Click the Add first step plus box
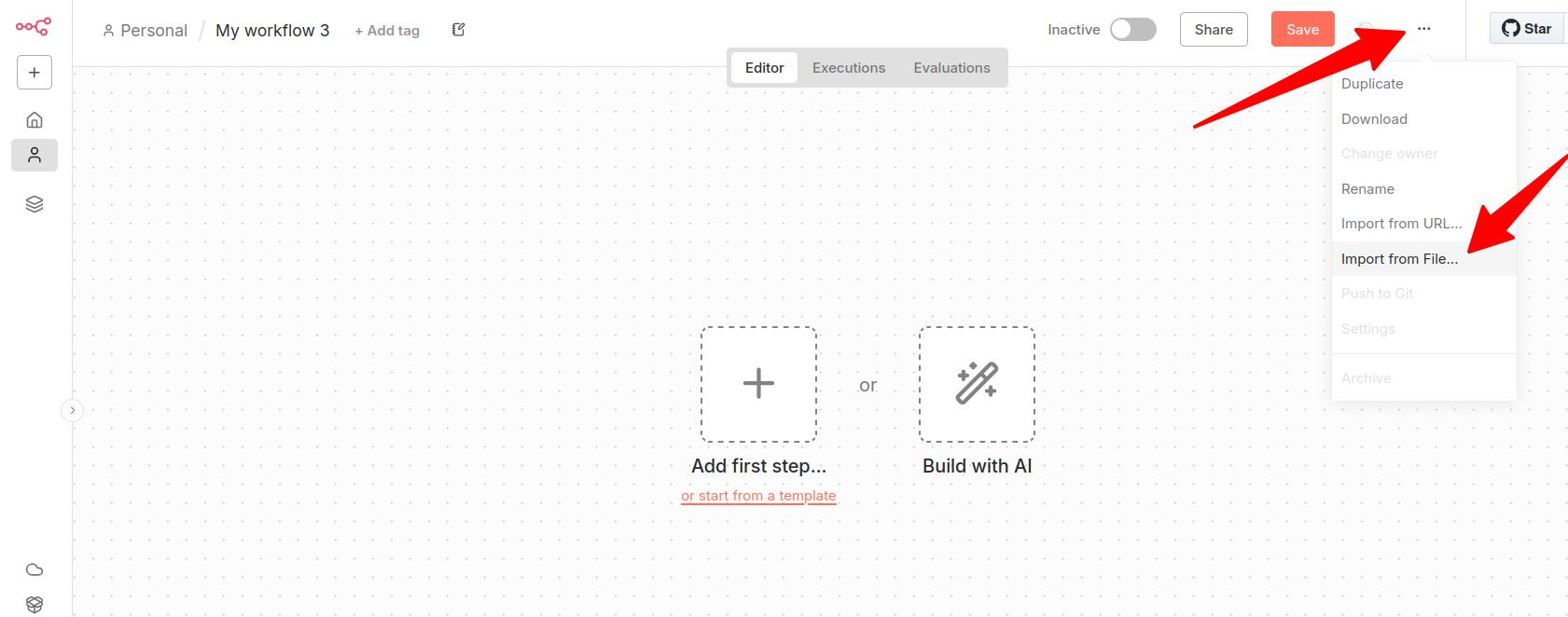Viewport: 1568px width, 617px height. pyautogui.click(x=758, y=384)
